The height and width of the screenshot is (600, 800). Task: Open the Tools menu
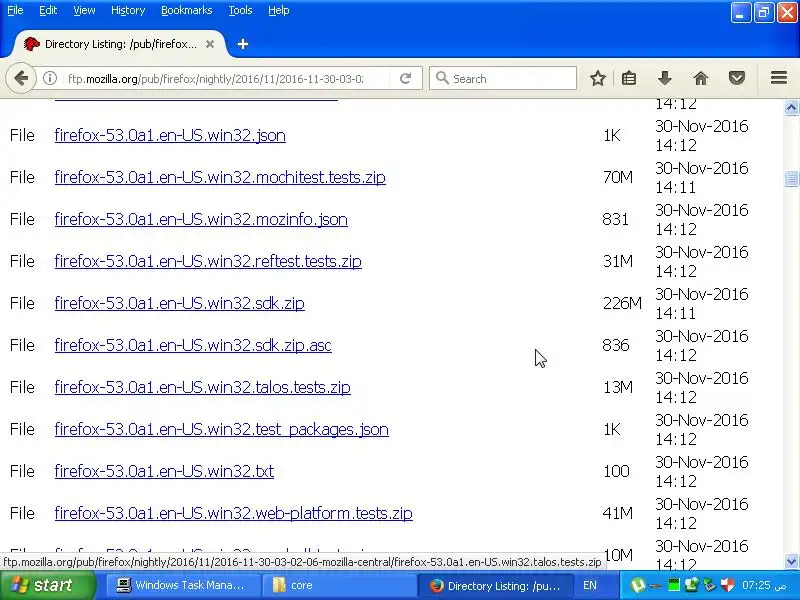point(240,10)
